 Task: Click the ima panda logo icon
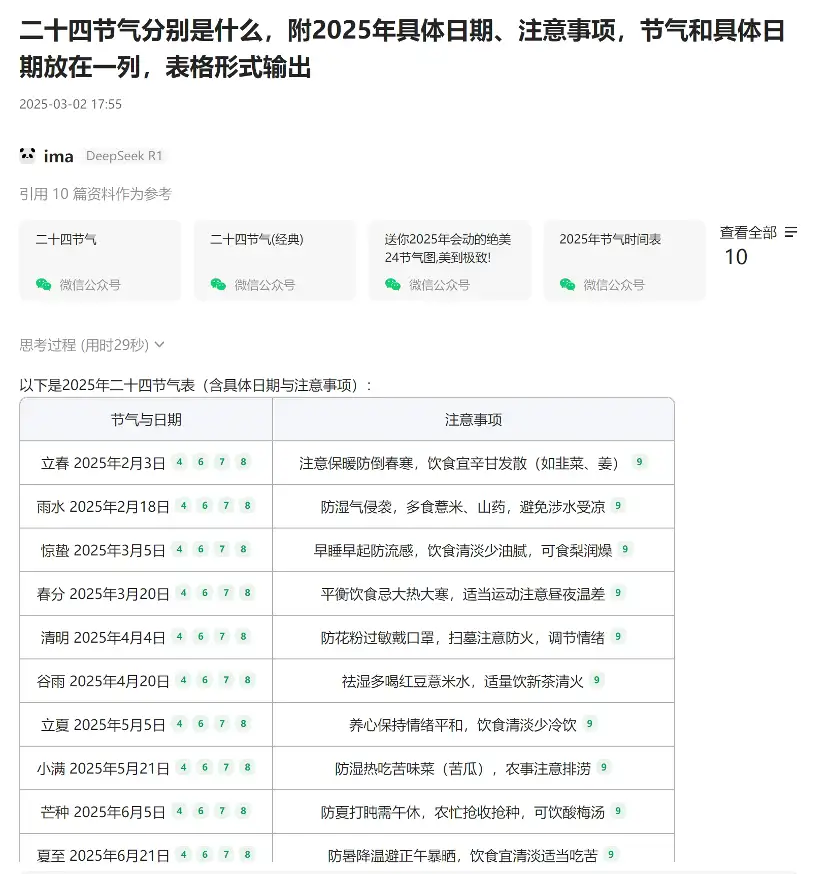27,156
